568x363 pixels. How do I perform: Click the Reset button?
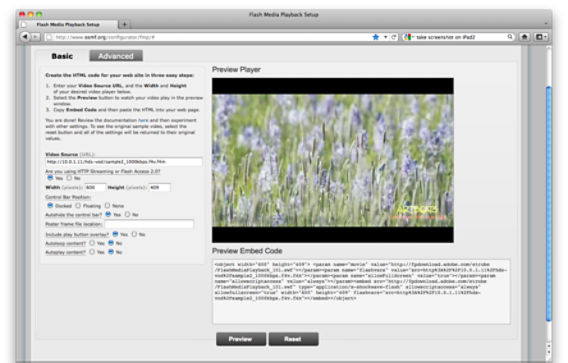pyautogui.click(x=293, y=339)
